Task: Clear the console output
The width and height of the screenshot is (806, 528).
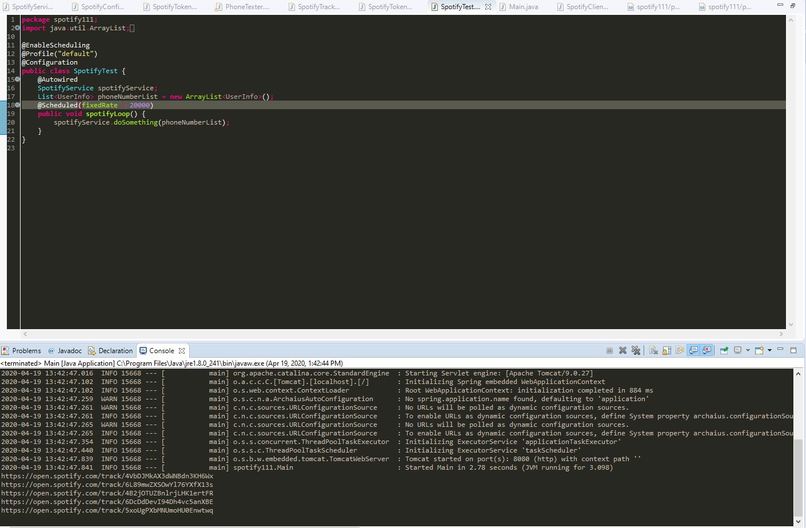Action: click(x=653, y=350)
